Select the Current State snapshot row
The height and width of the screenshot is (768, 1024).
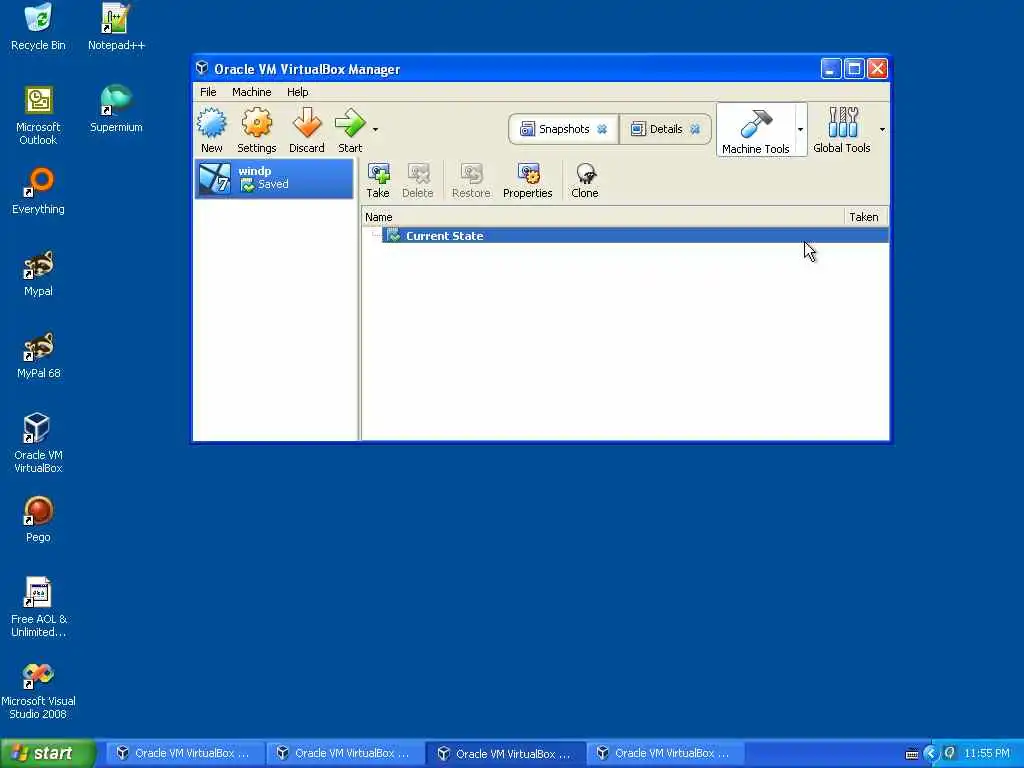(x=635, y=236)
